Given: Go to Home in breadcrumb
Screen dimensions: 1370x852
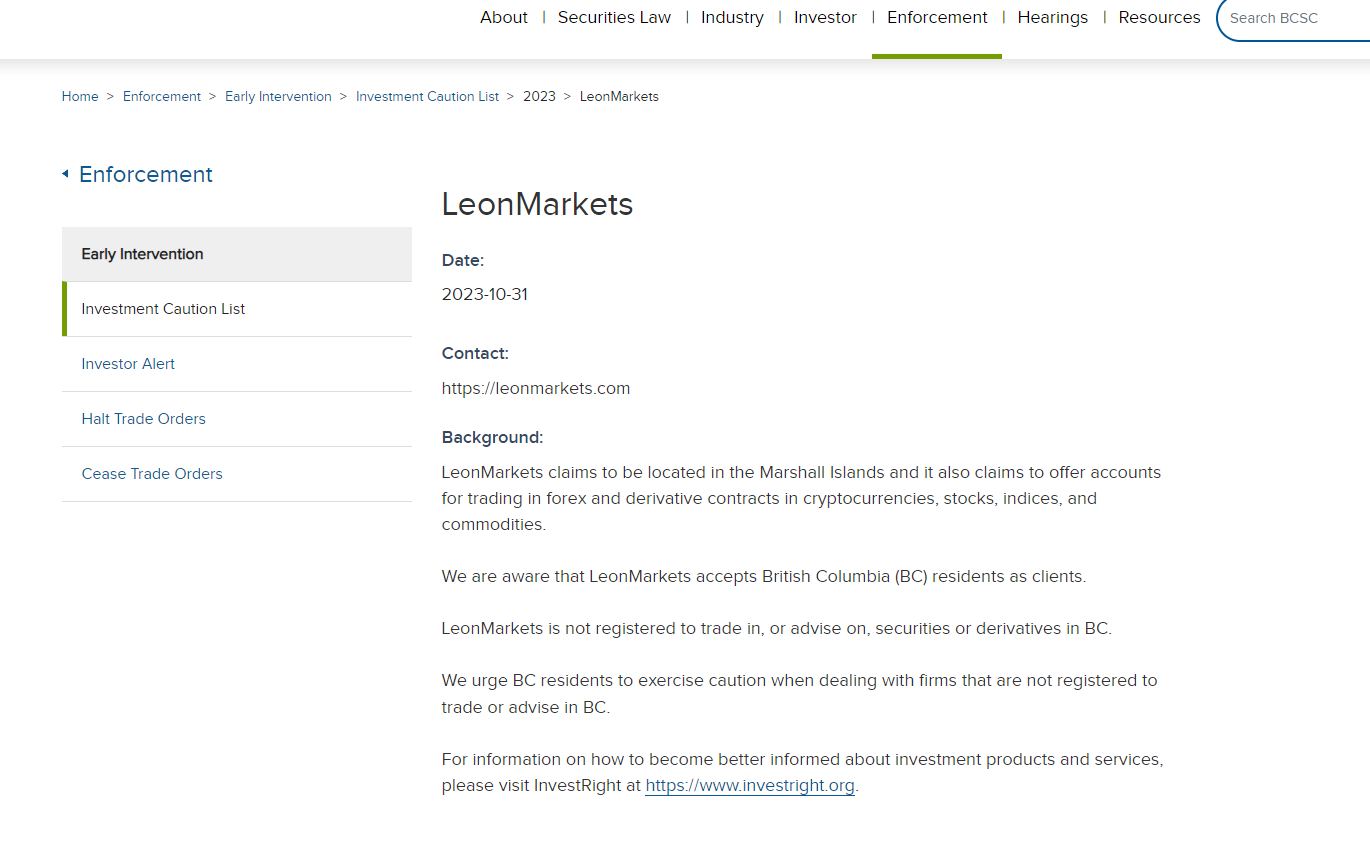Looking at the screenshot, I should 80,97.
